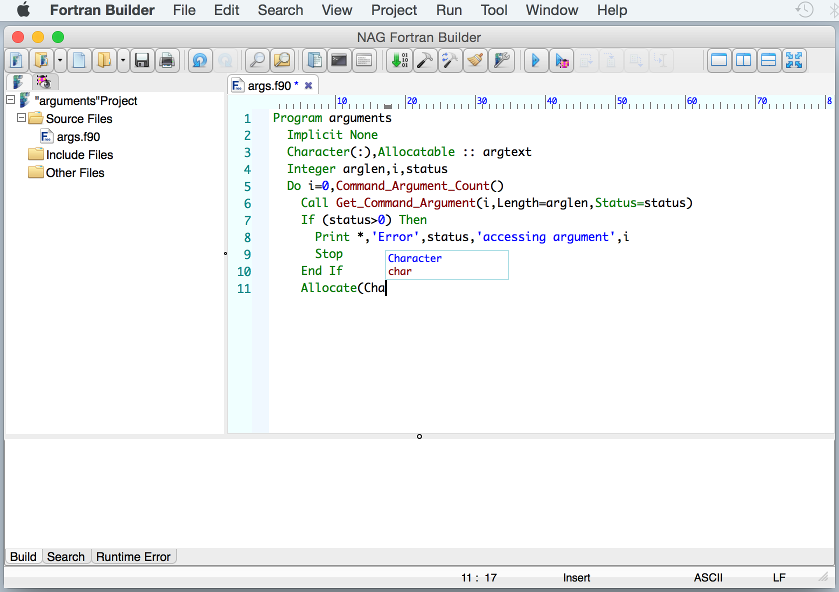The width and height of the screenshot is (839, 592).
Task: Select the Other Files folder
Action: [x=75, y=173]
